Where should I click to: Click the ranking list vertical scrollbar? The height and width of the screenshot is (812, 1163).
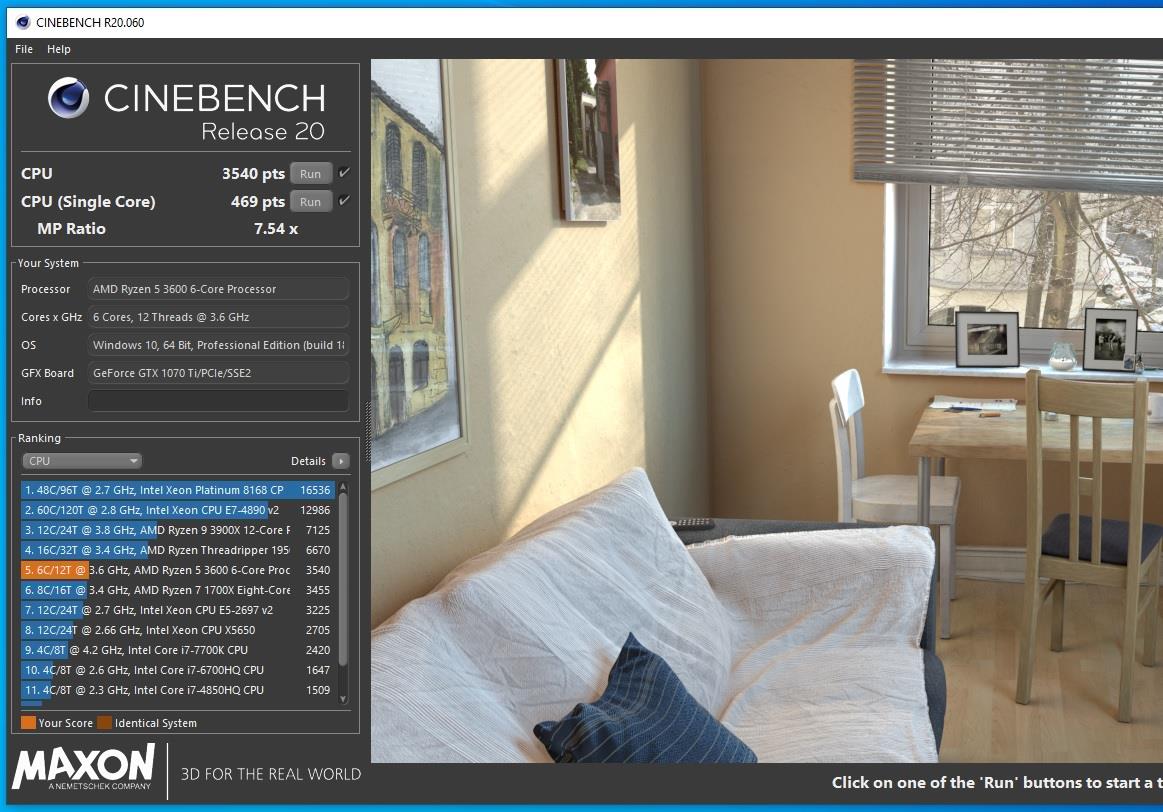pyautogui.click(x=344, y=580)
